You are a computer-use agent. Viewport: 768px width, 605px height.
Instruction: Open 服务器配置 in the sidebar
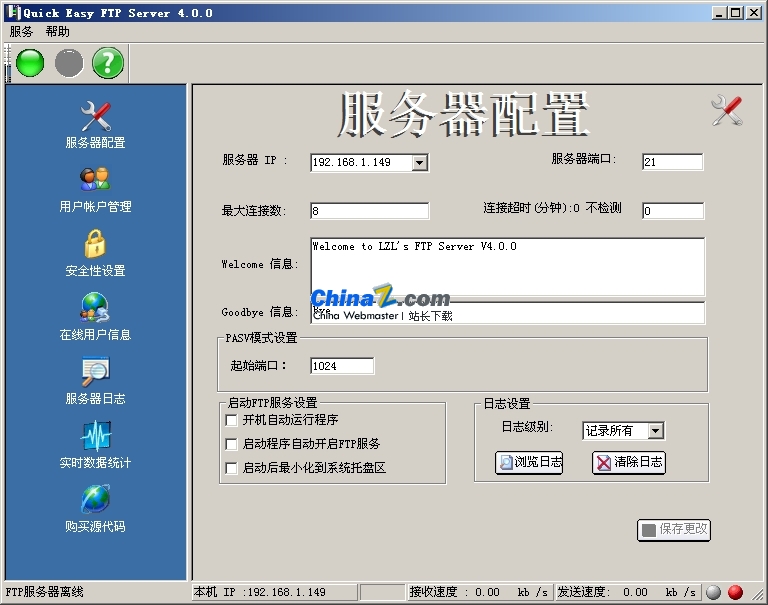tap(96, 125)
